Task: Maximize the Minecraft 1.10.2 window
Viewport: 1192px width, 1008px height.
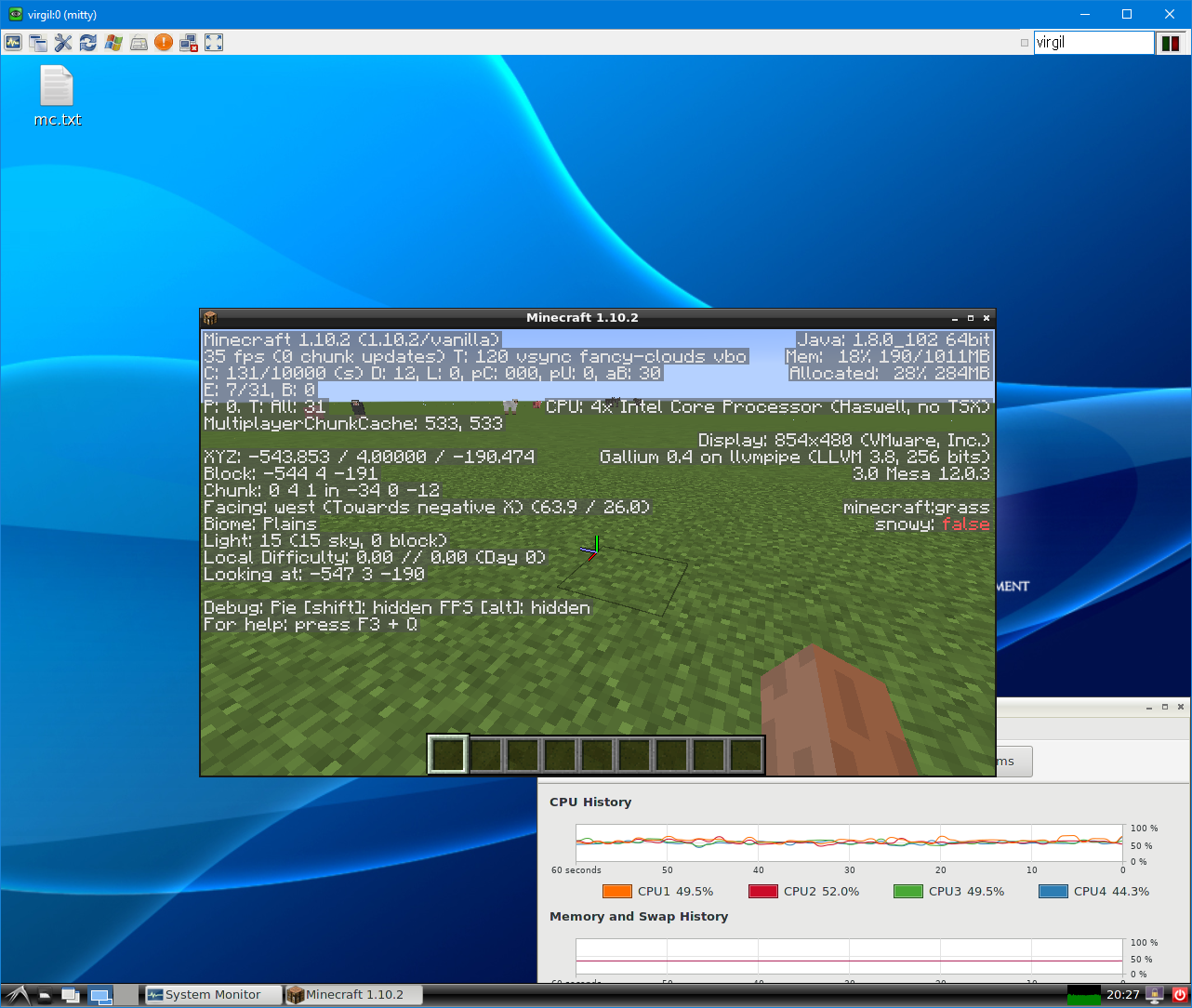Action: click(x=971, y=318)
